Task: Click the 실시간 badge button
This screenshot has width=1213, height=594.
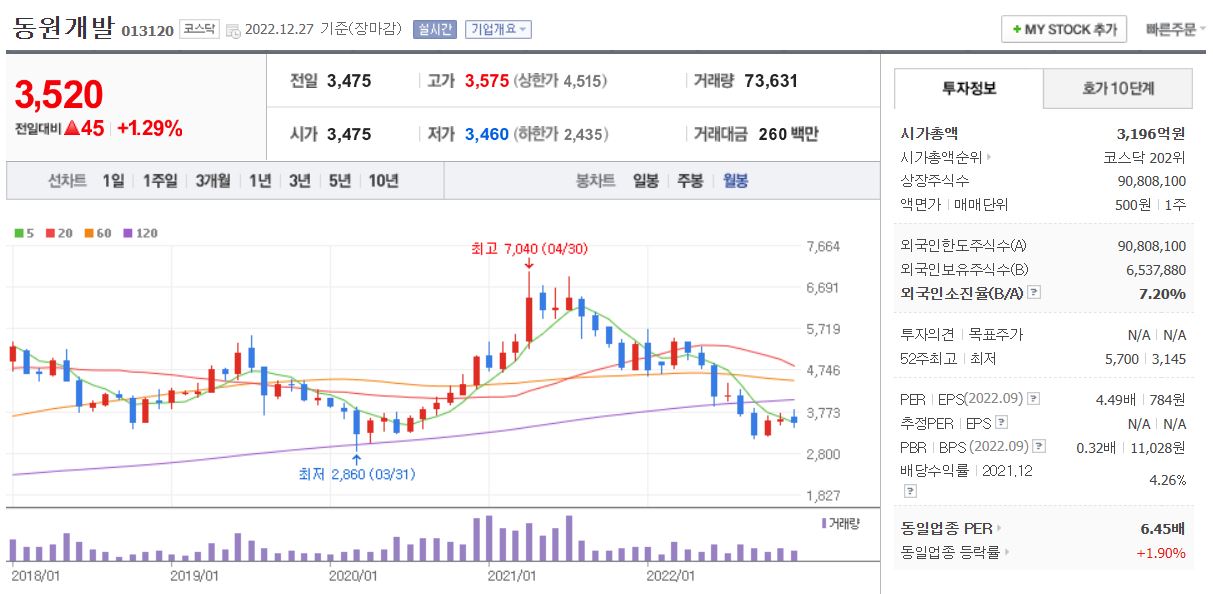Action: coord(435,30)
